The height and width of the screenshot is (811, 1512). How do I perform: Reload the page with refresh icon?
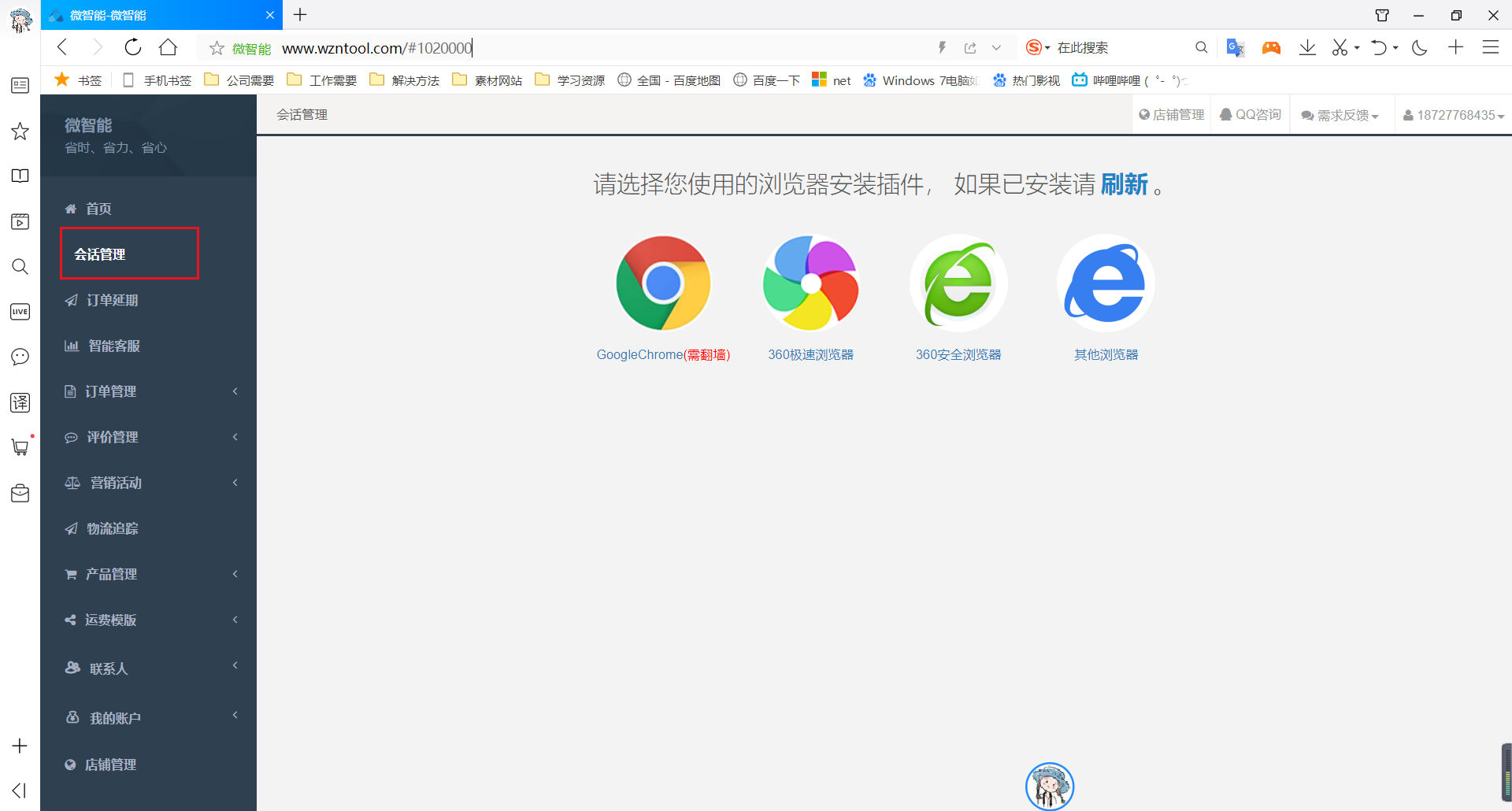pos(133,47)
